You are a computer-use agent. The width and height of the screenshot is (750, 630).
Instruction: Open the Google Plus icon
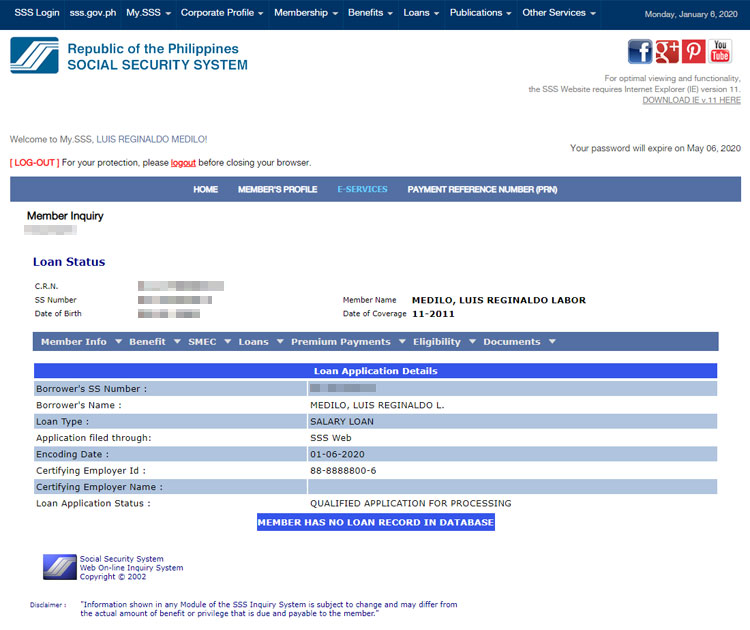coord(667,52)
